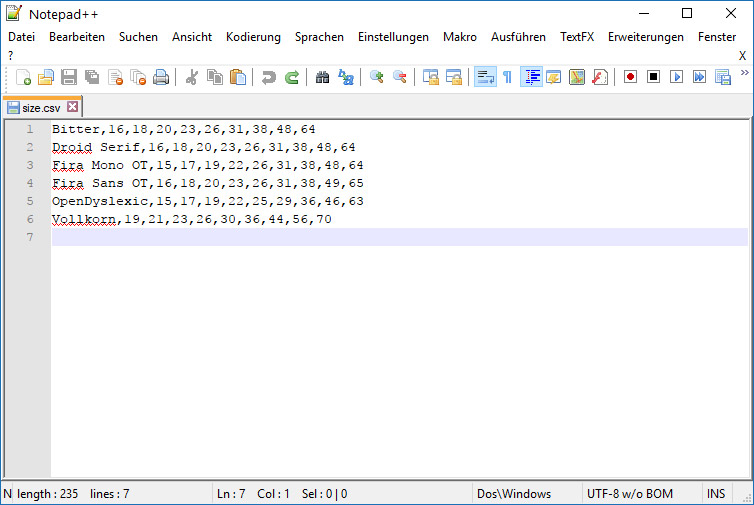This screenshot has height=505, width=754.
Task: Click the length : 235 status text
Action: click(x=47, y=493)
